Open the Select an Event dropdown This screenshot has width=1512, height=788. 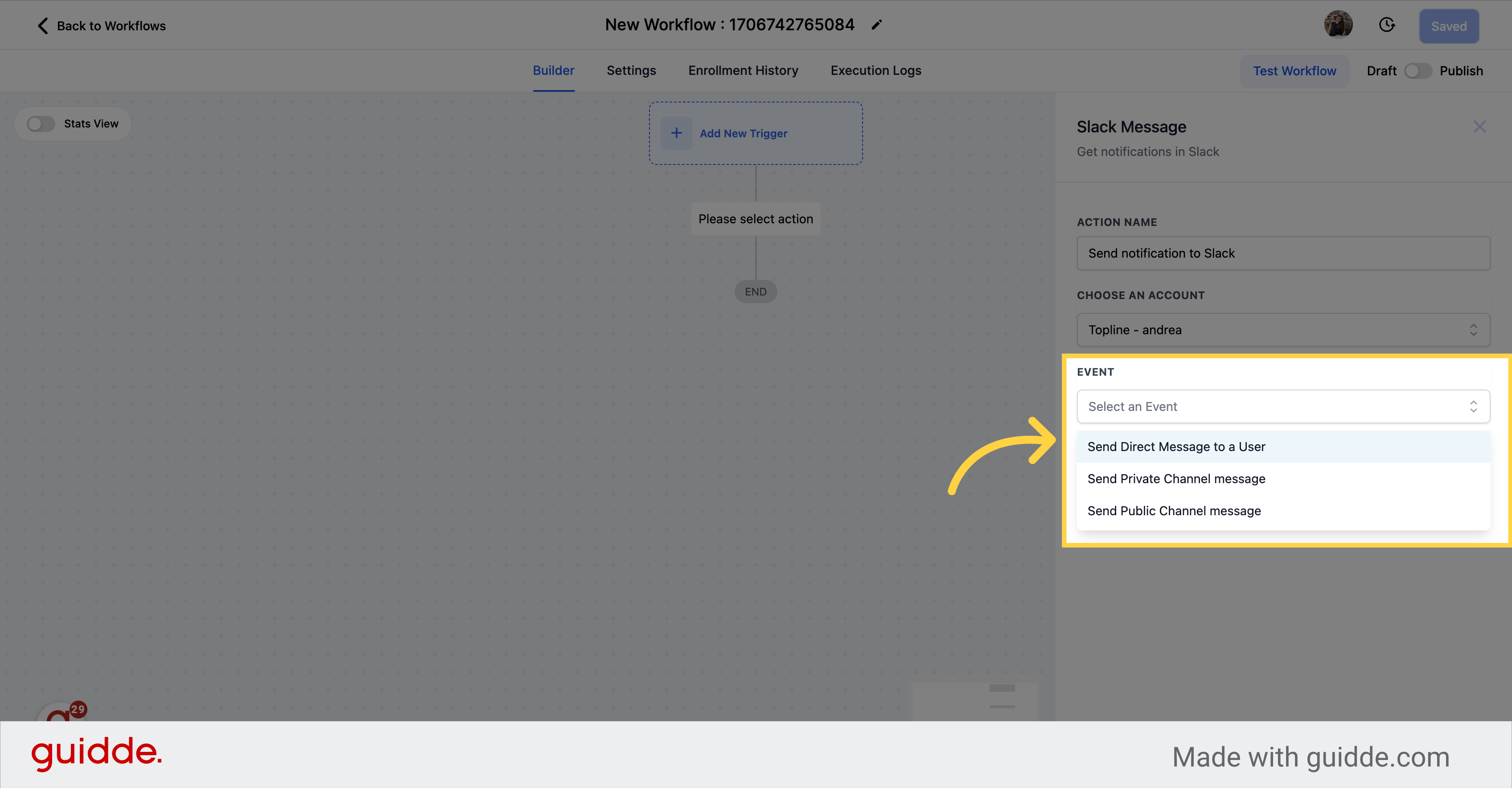point(1283,406)
